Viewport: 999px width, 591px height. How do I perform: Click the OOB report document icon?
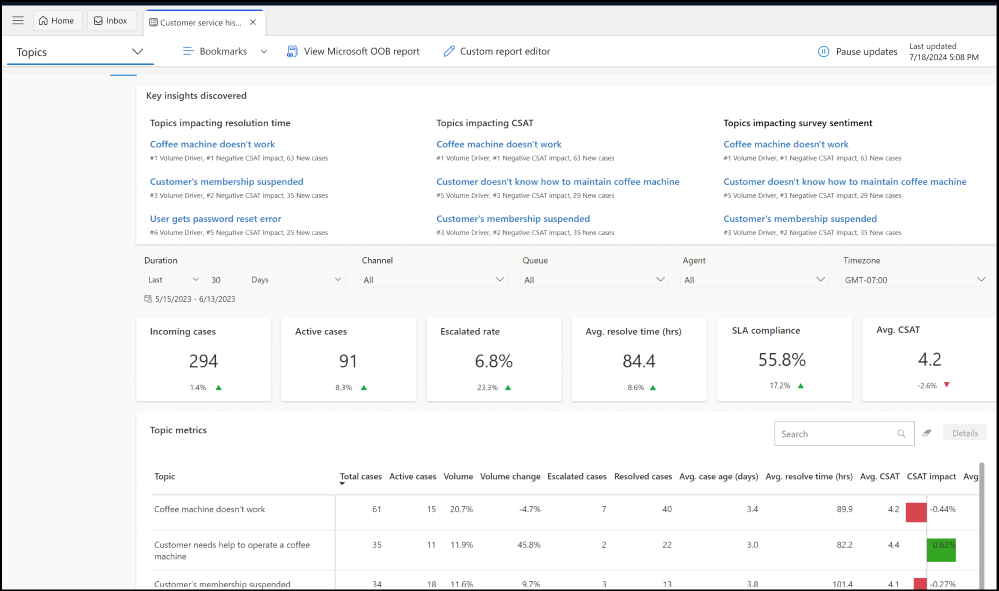pyautogui.click(x=292, y=52)
